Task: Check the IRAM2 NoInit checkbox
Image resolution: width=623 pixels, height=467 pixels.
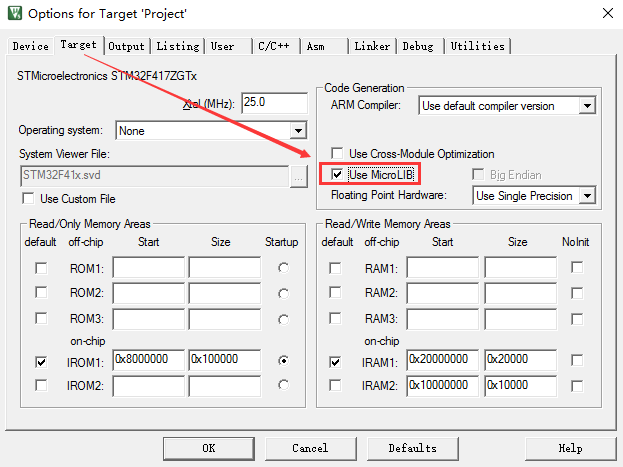Action: 577,386
